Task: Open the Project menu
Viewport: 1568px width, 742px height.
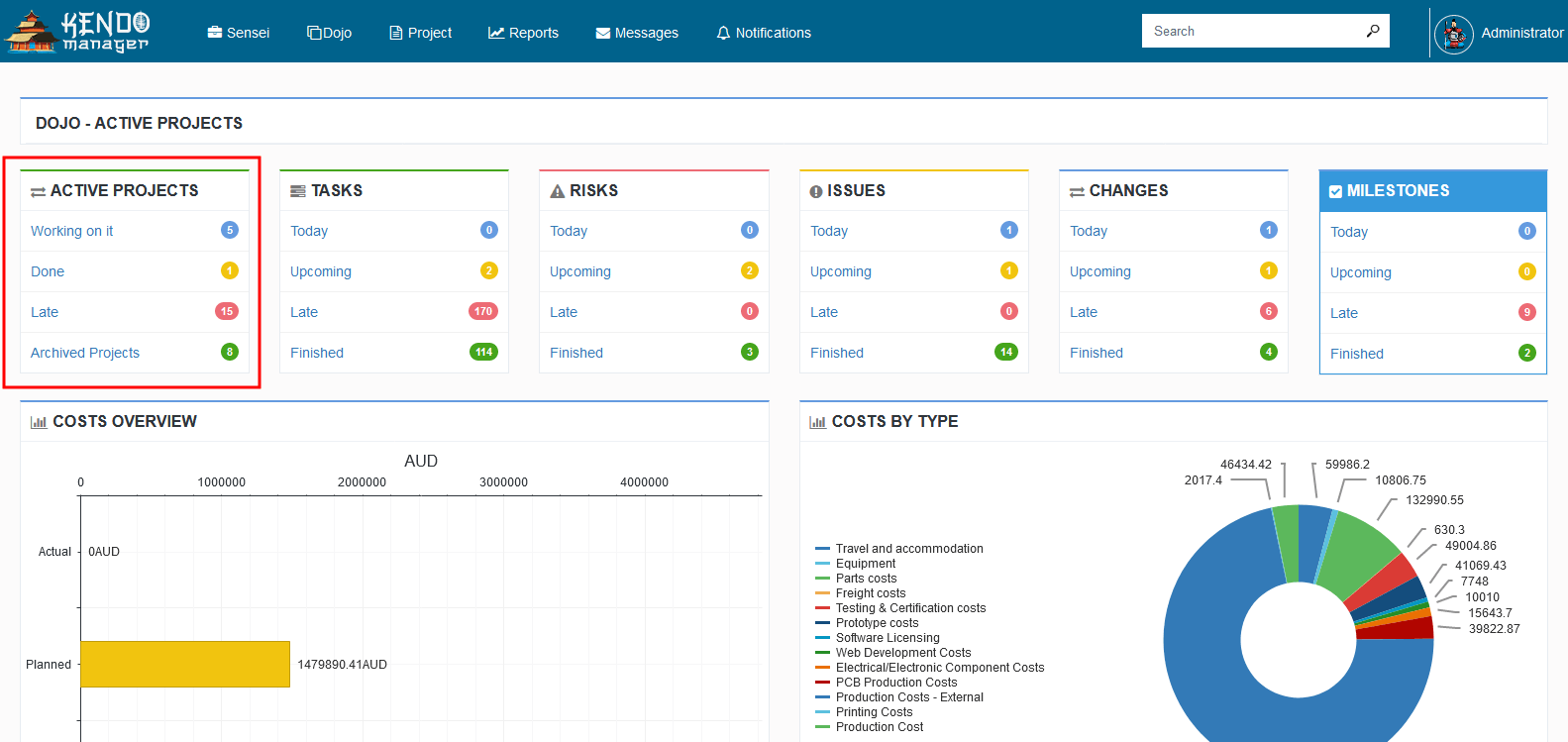Action: tap(420, 33)
